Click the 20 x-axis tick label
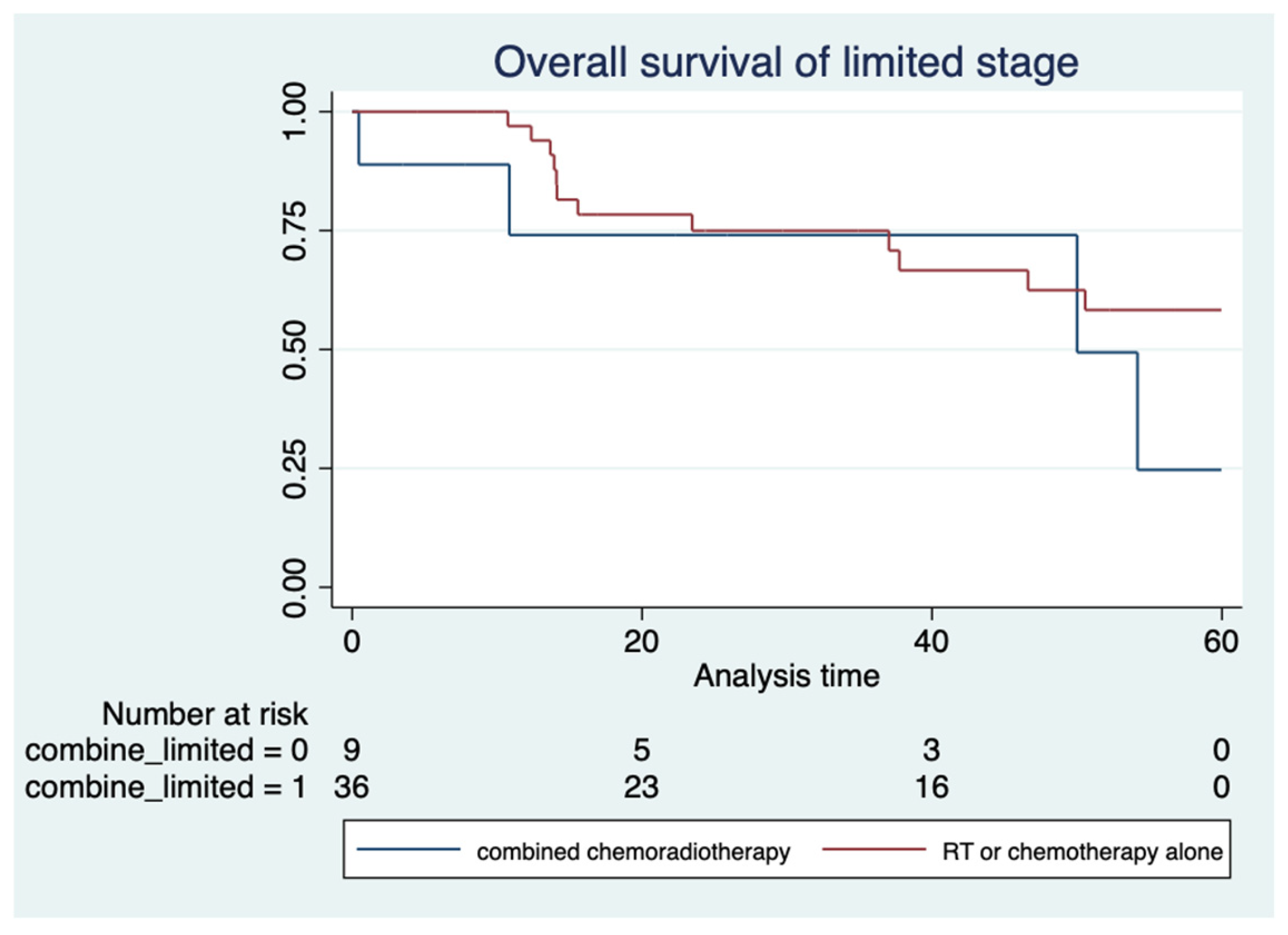 641,641
